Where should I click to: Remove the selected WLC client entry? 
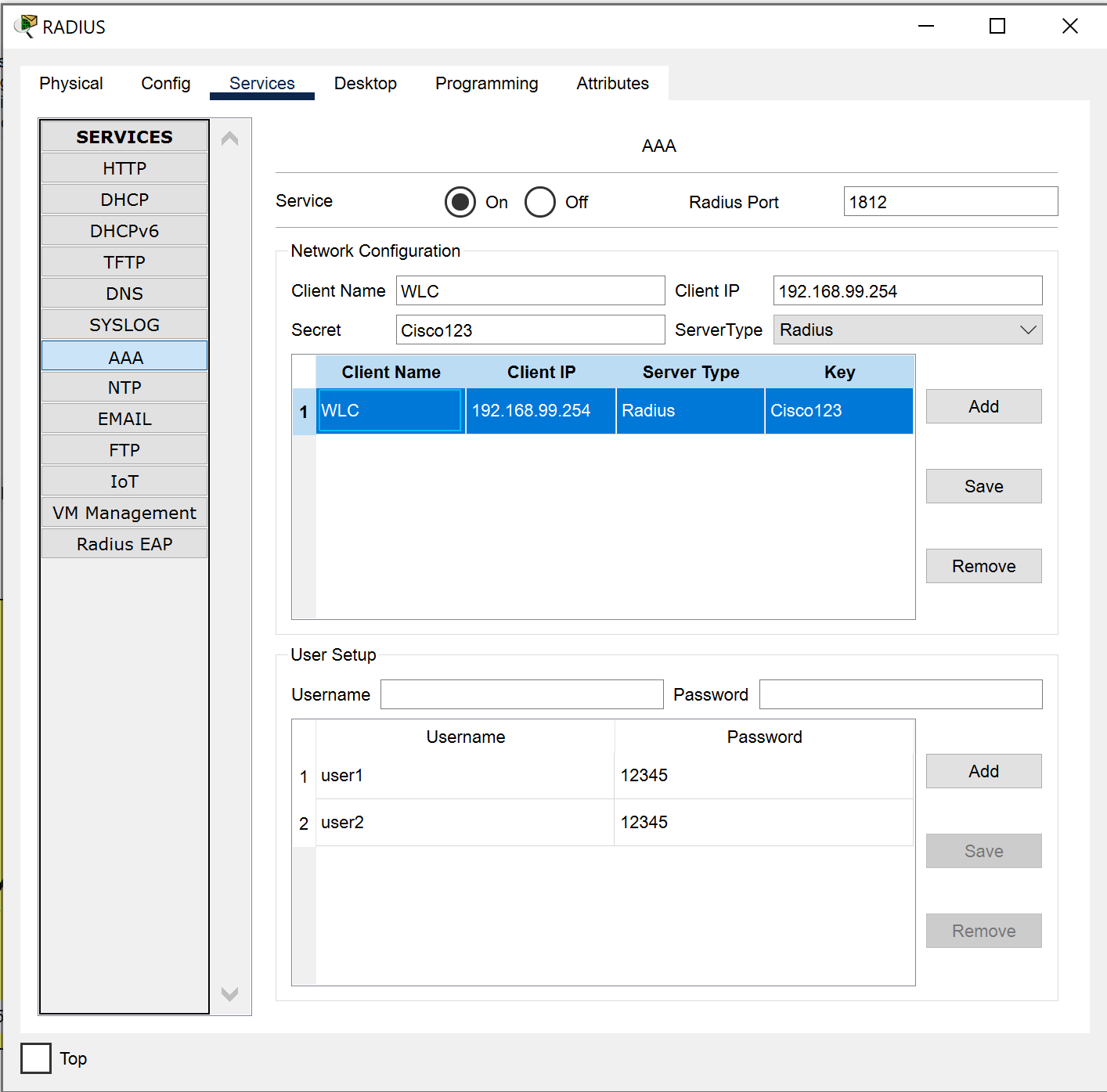coord(983,566)
